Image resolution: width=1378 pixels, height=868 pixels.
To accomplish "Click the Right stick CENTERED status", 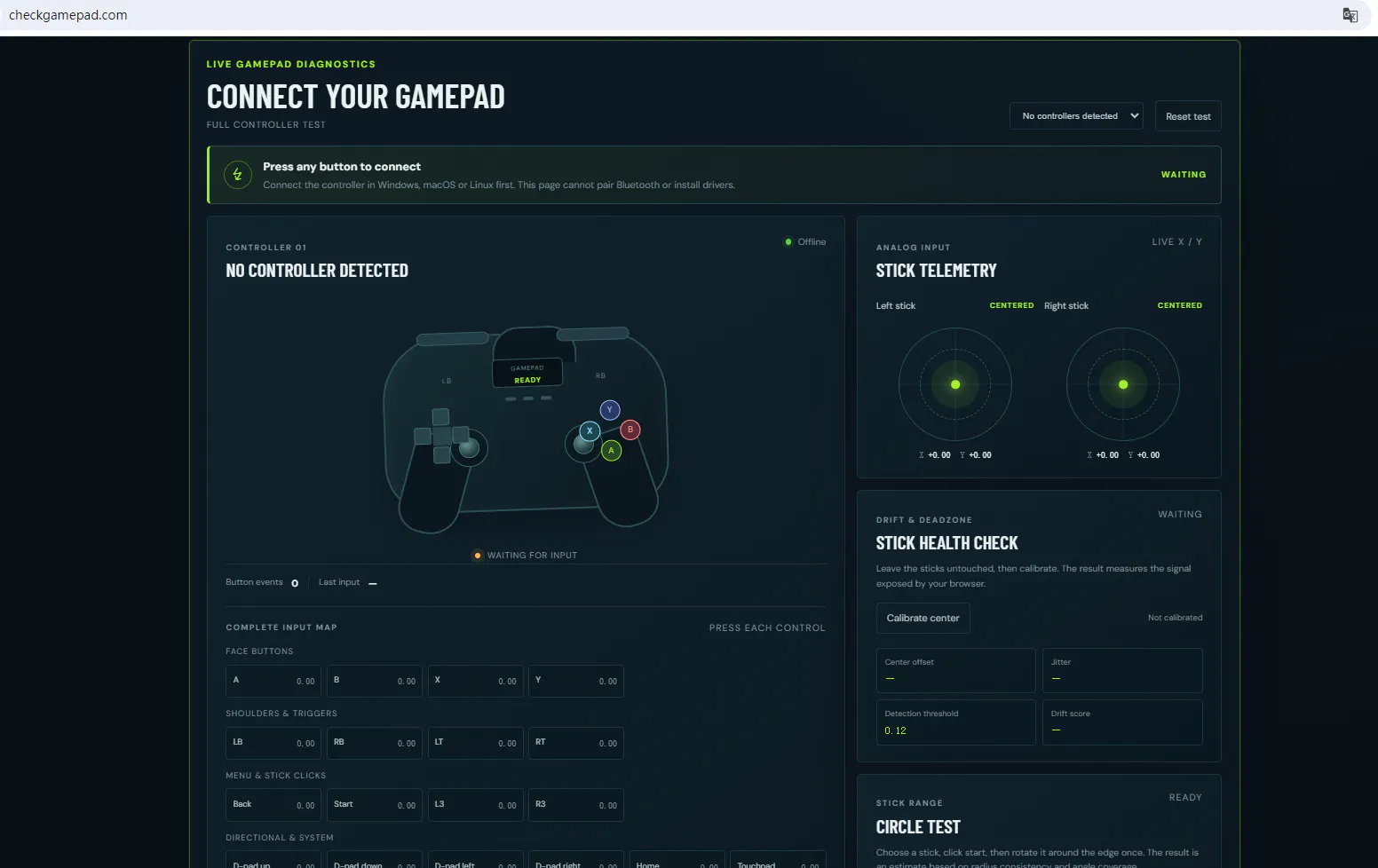I will (1179, 305).
